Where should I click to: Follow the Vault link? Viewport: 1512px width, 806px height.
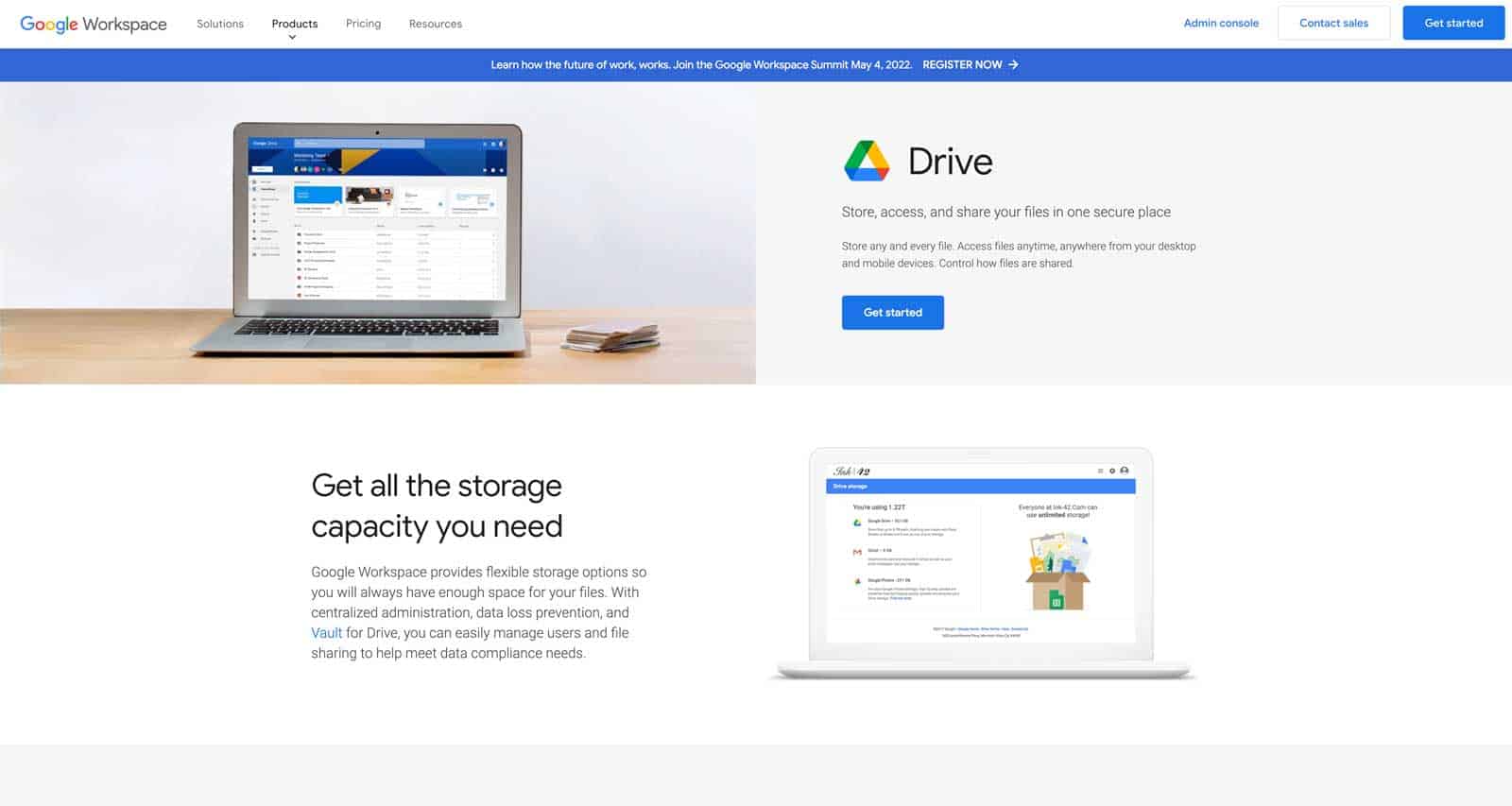point(327,633)
